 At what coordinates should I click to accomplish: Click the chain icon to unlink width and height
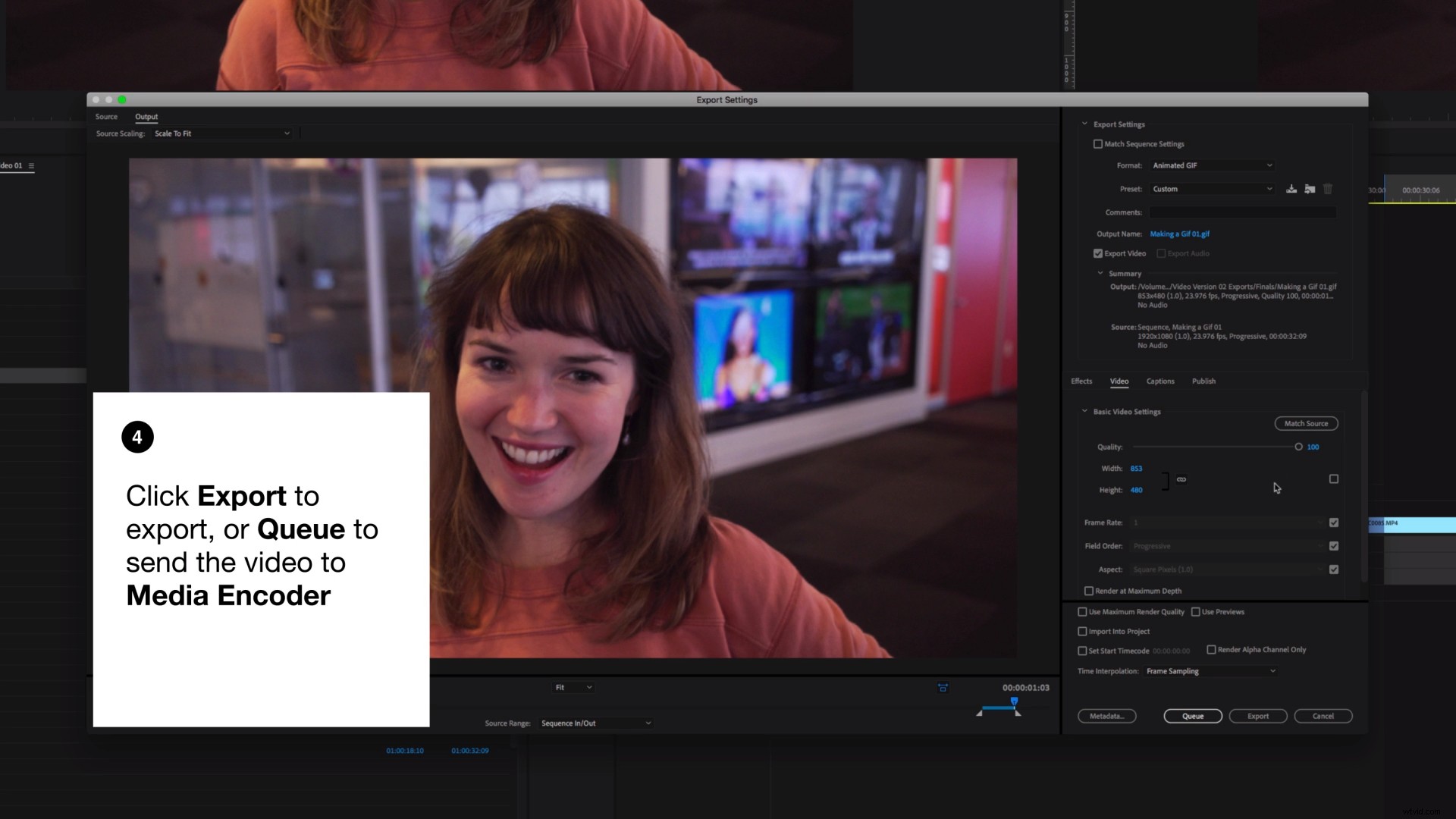(1181, 479)
